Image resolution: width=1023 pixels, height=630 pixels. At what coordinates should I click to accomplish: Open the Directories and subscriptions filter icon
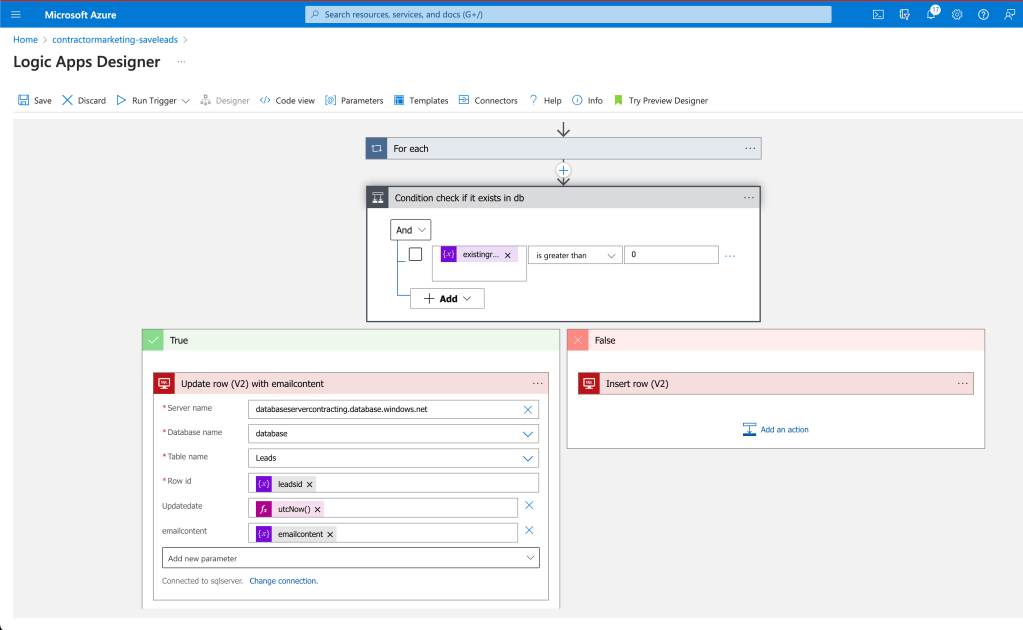point(904,14)
